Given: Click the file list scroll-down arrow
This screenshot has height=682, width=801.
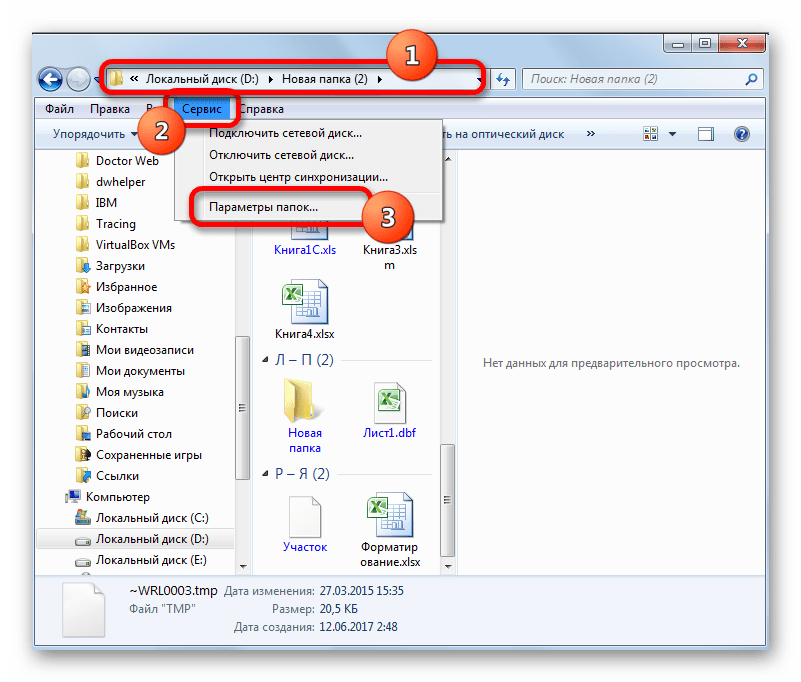Looking at the screenshot, I should click(x=448, y=566).
